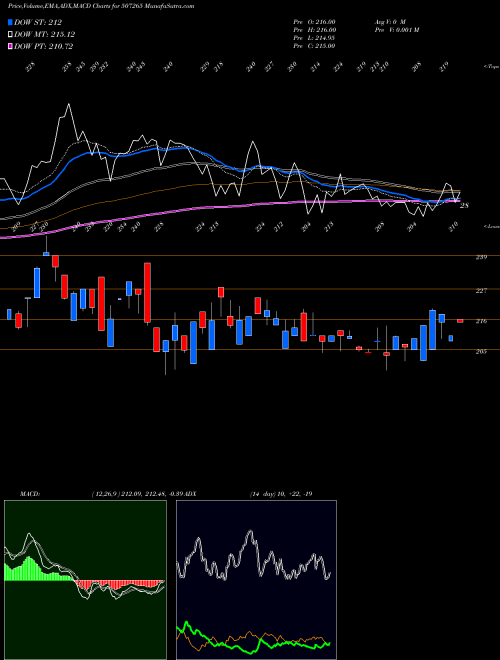Click the last small red candle near 216
Screen dimensions: 500x660
coord(460,321)
